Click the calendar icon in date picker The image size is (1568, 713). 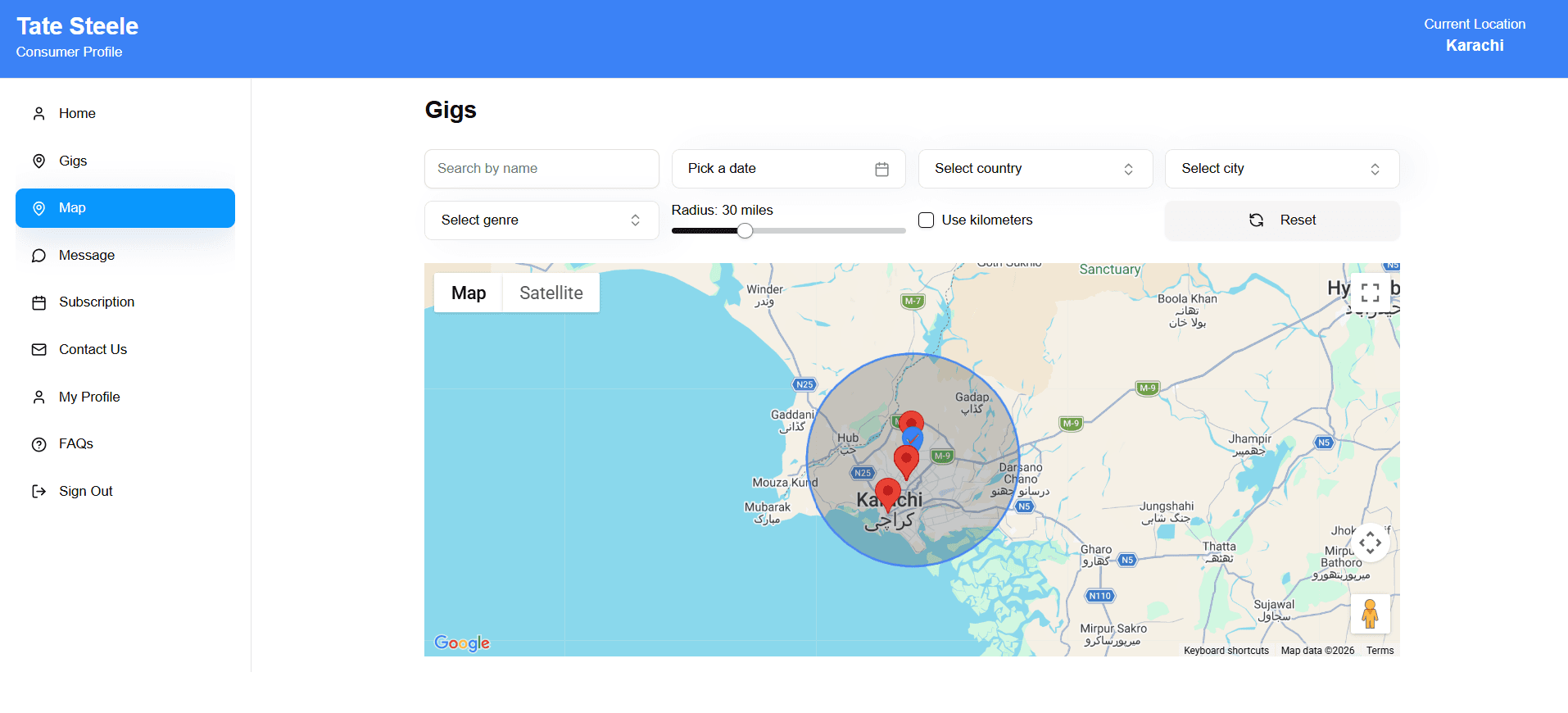pyautogui.click(x=881, y=169)
